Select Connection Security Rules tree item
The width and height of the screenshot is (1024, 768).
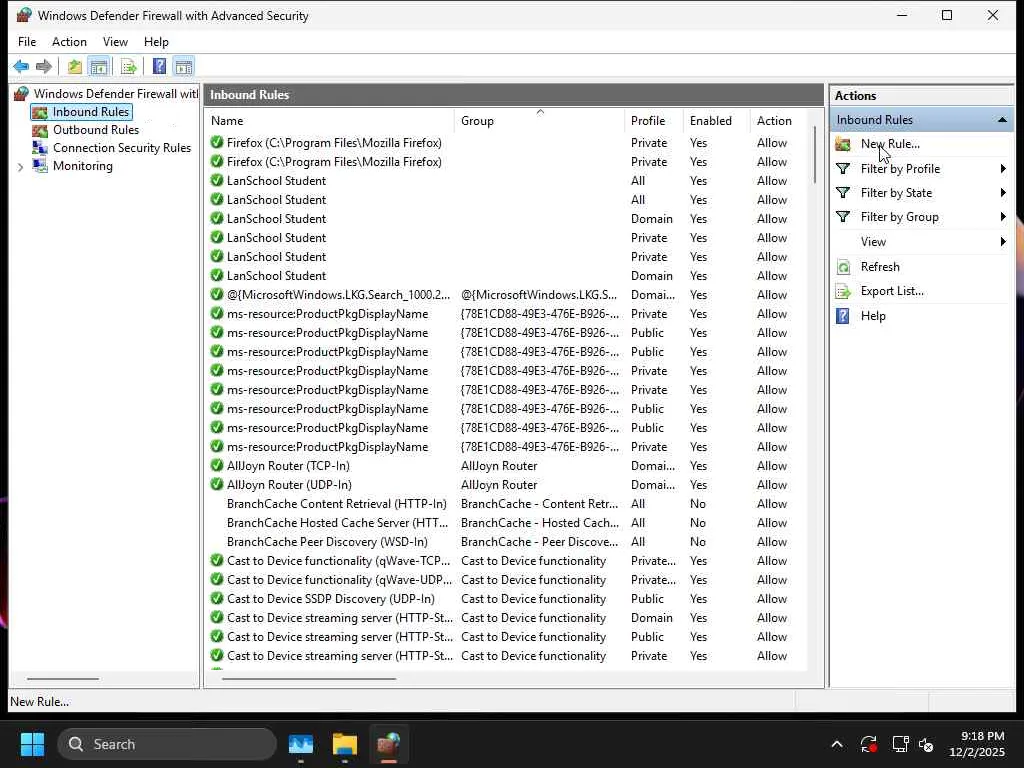click(122, 148)
